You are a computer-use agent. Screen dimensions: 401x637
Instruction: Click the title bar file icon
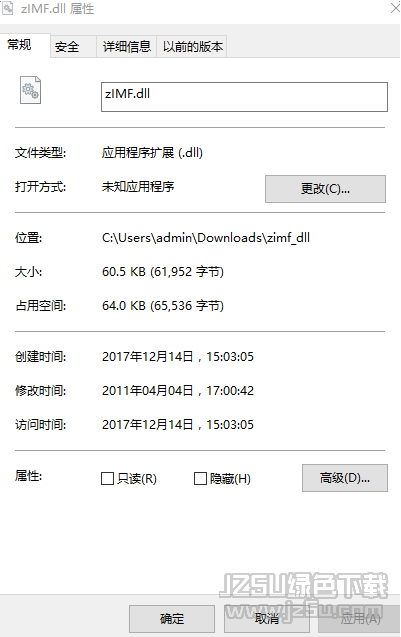click(x=7, y=8)
